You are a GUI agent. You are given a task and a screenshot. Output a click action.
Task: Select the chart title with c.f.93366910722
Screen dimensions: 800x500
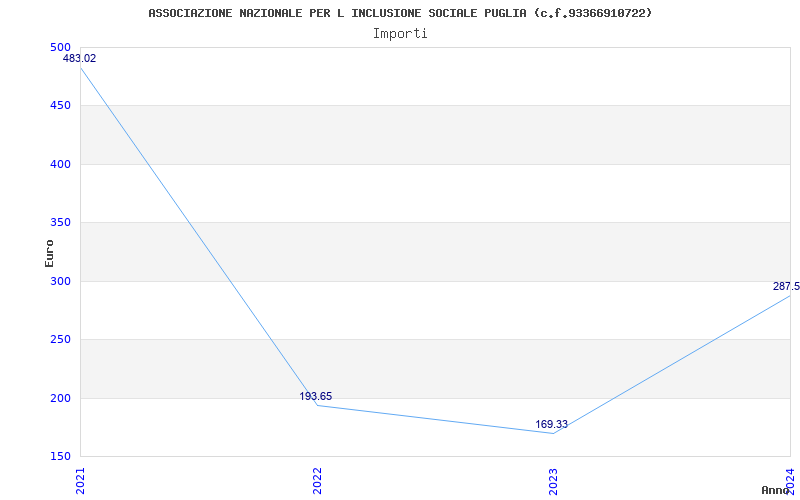point(400,13)
